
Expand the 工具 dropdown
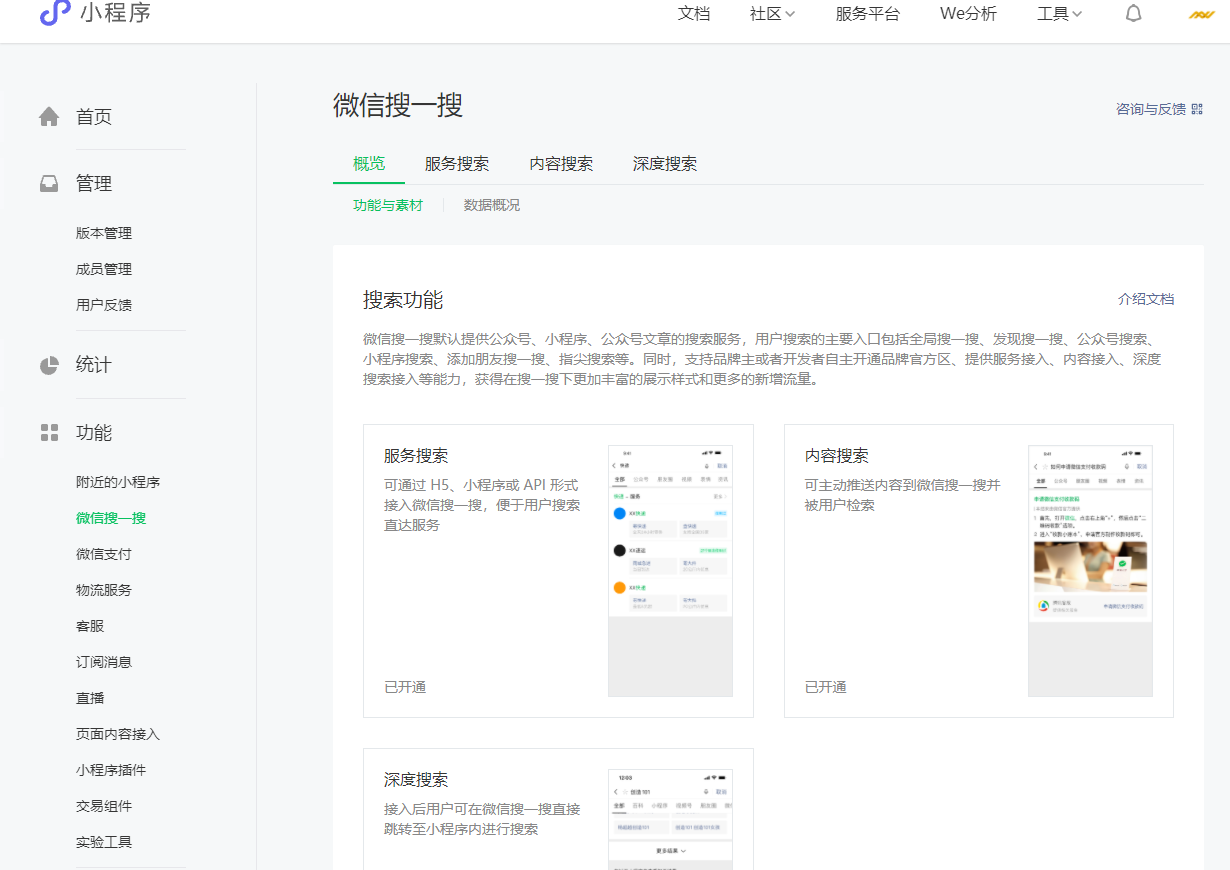coord(1060,14)
